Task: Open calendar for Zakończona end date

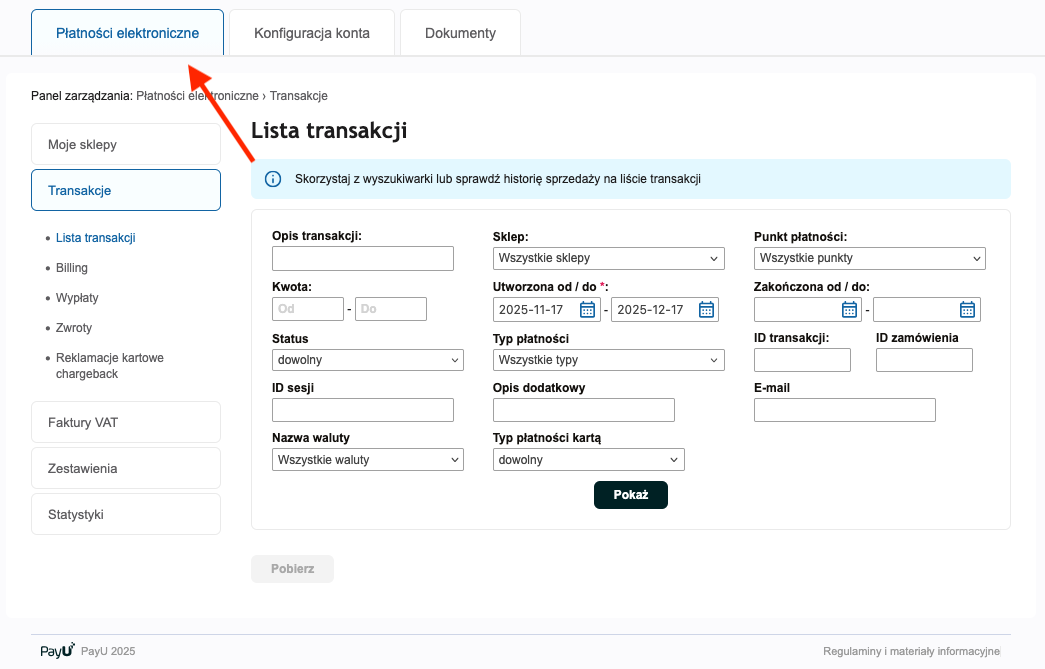Action: [967, 309]
